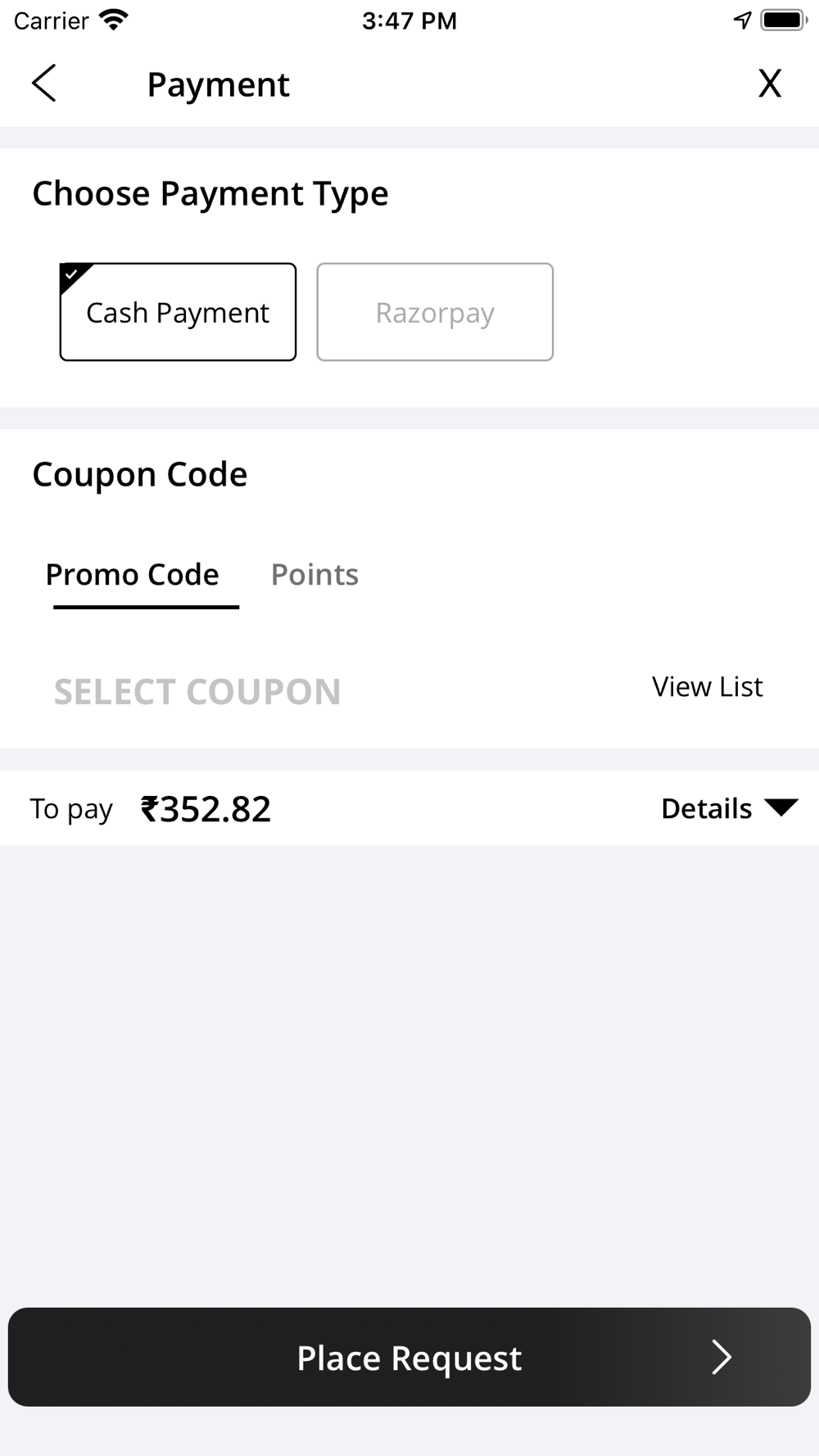
Task: Tap the location arrow status icon
Action: click(742, 20)
